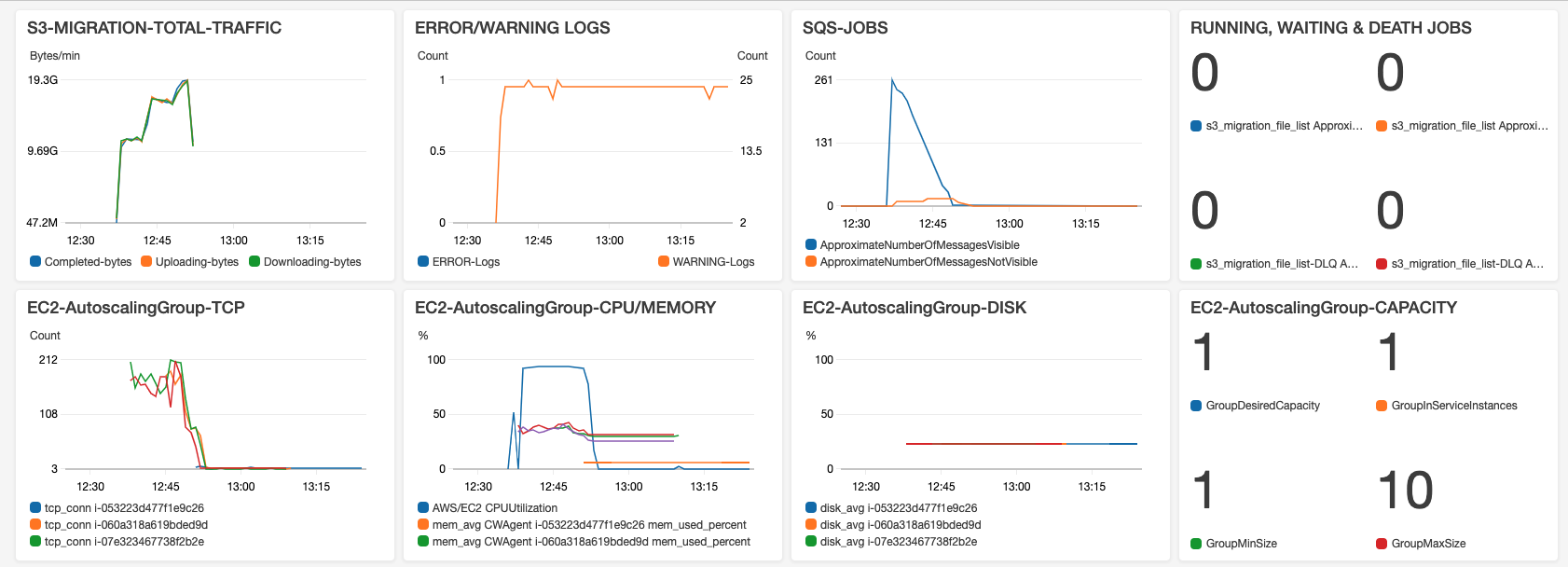Click the green Downloading-bytes legend swatch
The width and height of the screenshot is (1568, 567).
(254, 262)
